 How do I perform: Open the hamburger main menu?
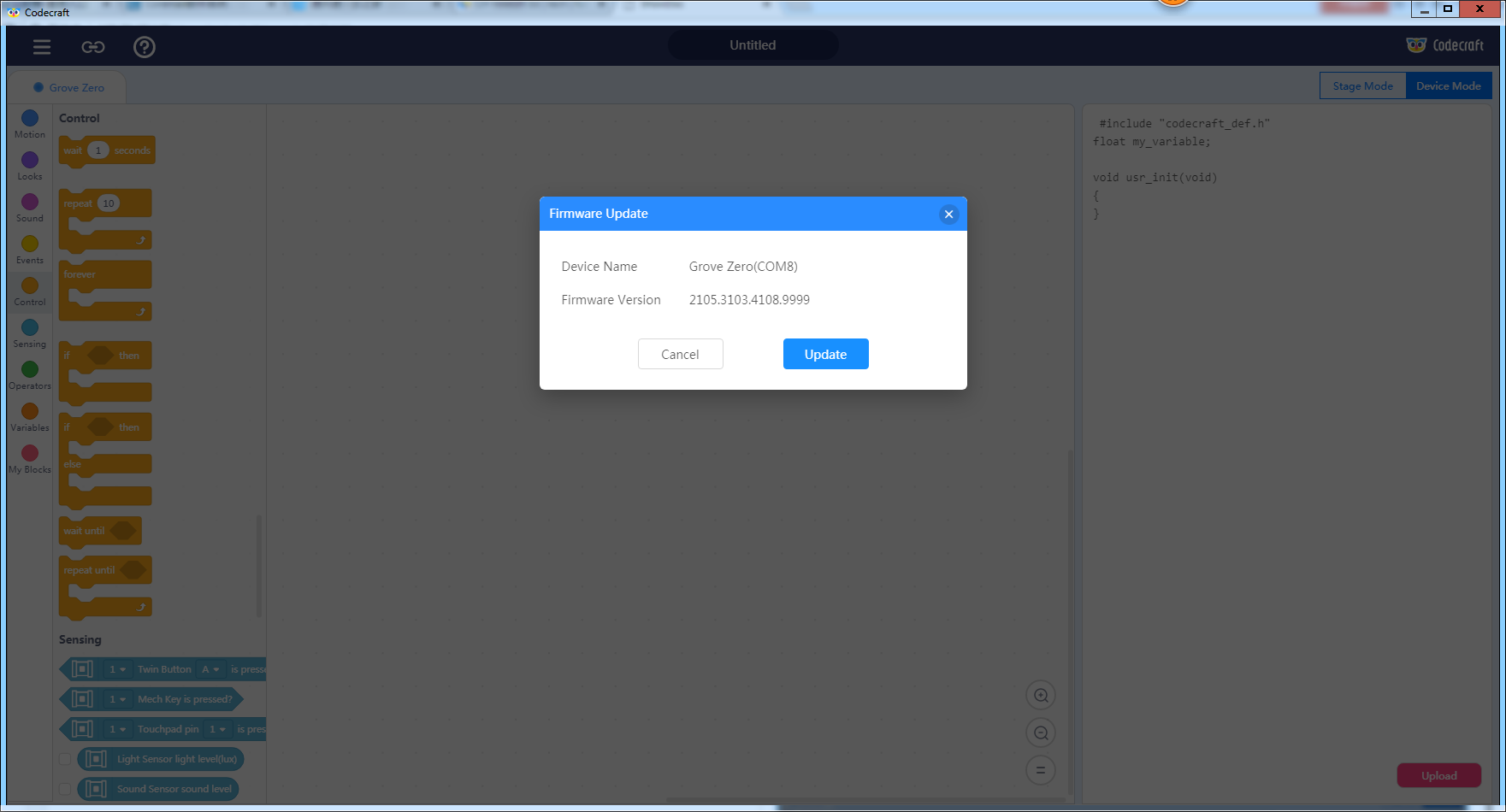tap(42, 47)
